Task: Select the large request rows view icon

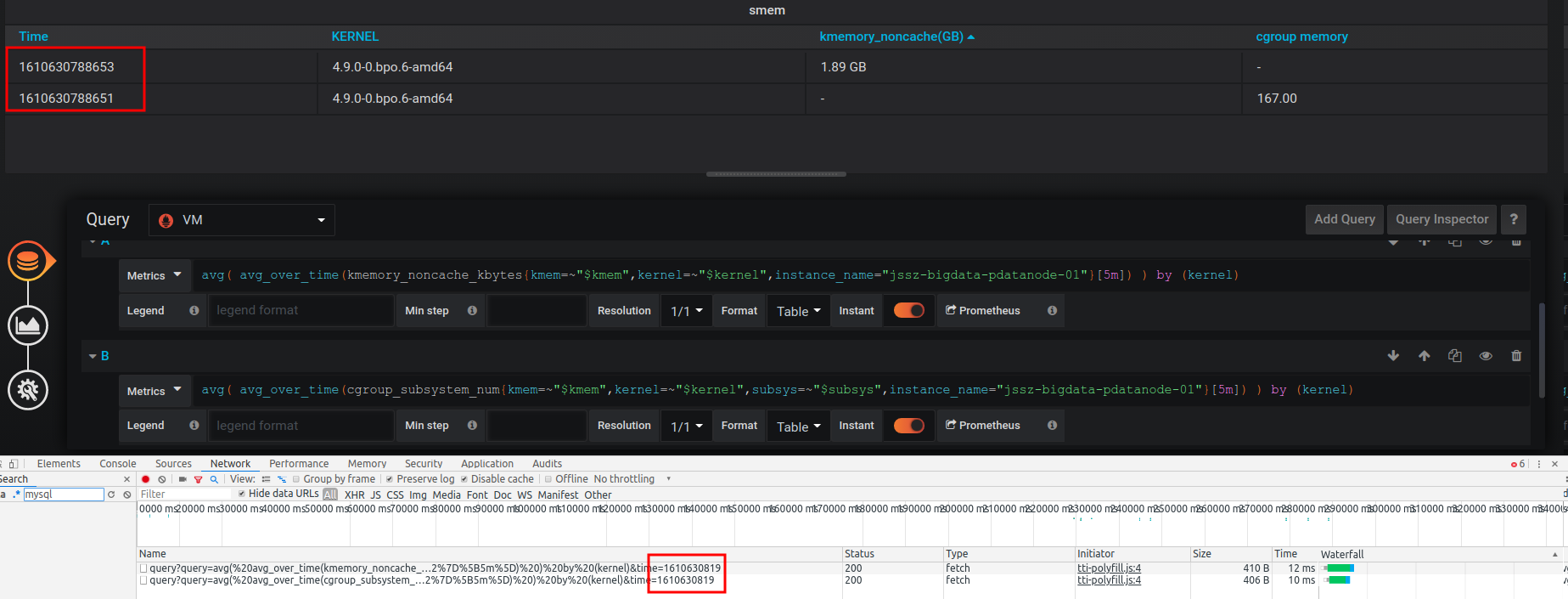Action: coord(266,479)
